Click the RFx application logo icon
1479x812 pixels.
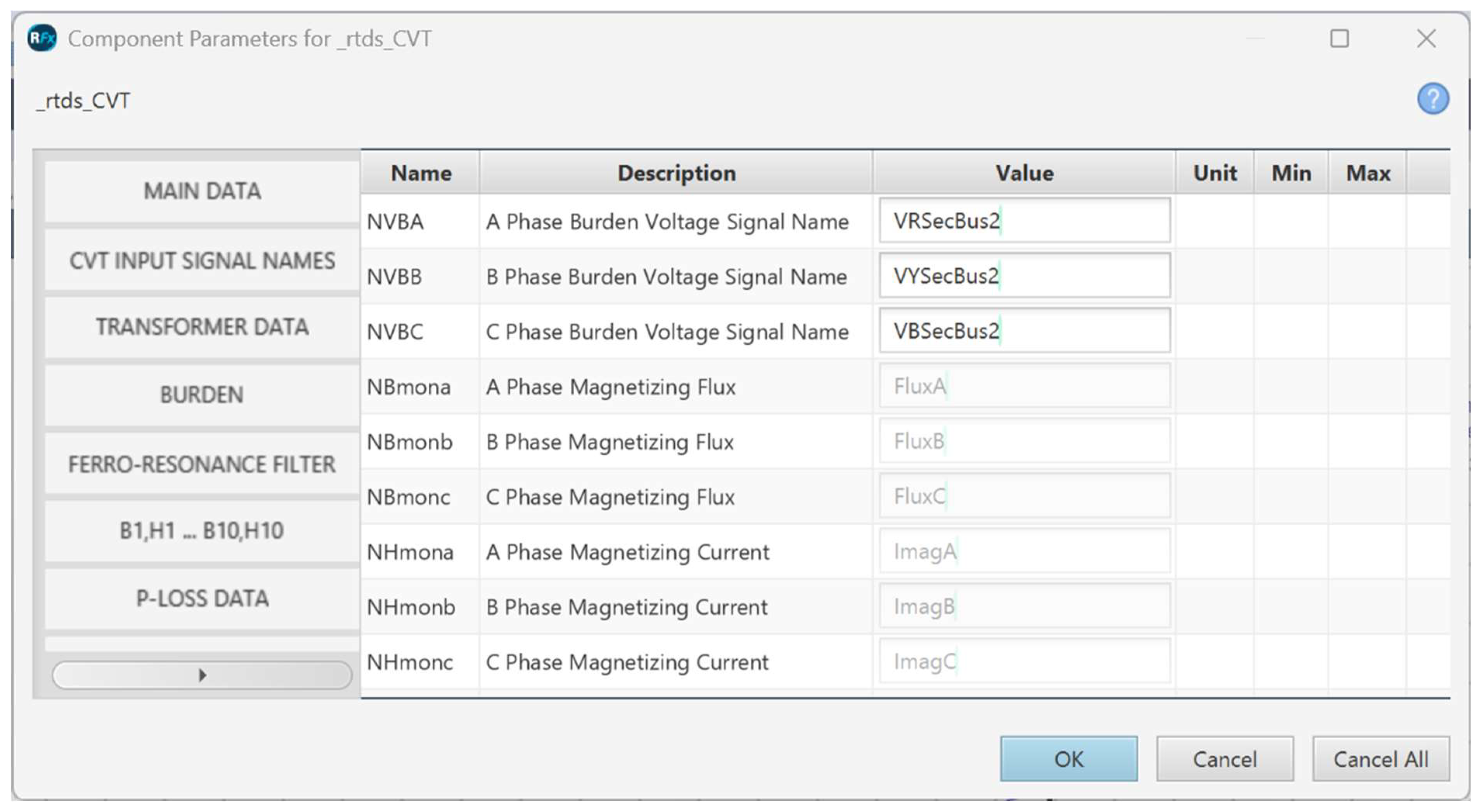[42, 38]
